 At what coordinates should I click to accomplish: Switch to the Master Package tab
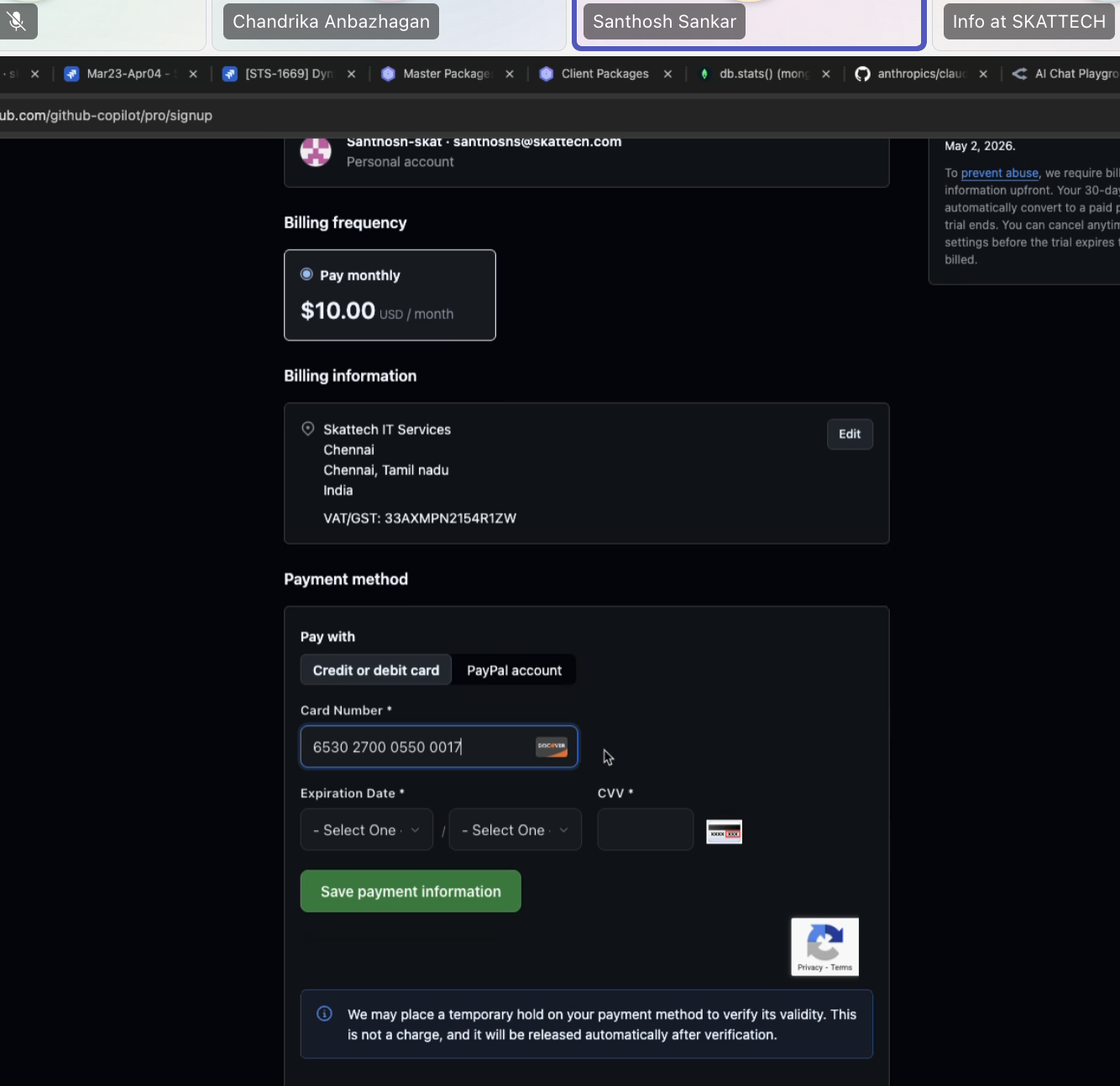437,74
